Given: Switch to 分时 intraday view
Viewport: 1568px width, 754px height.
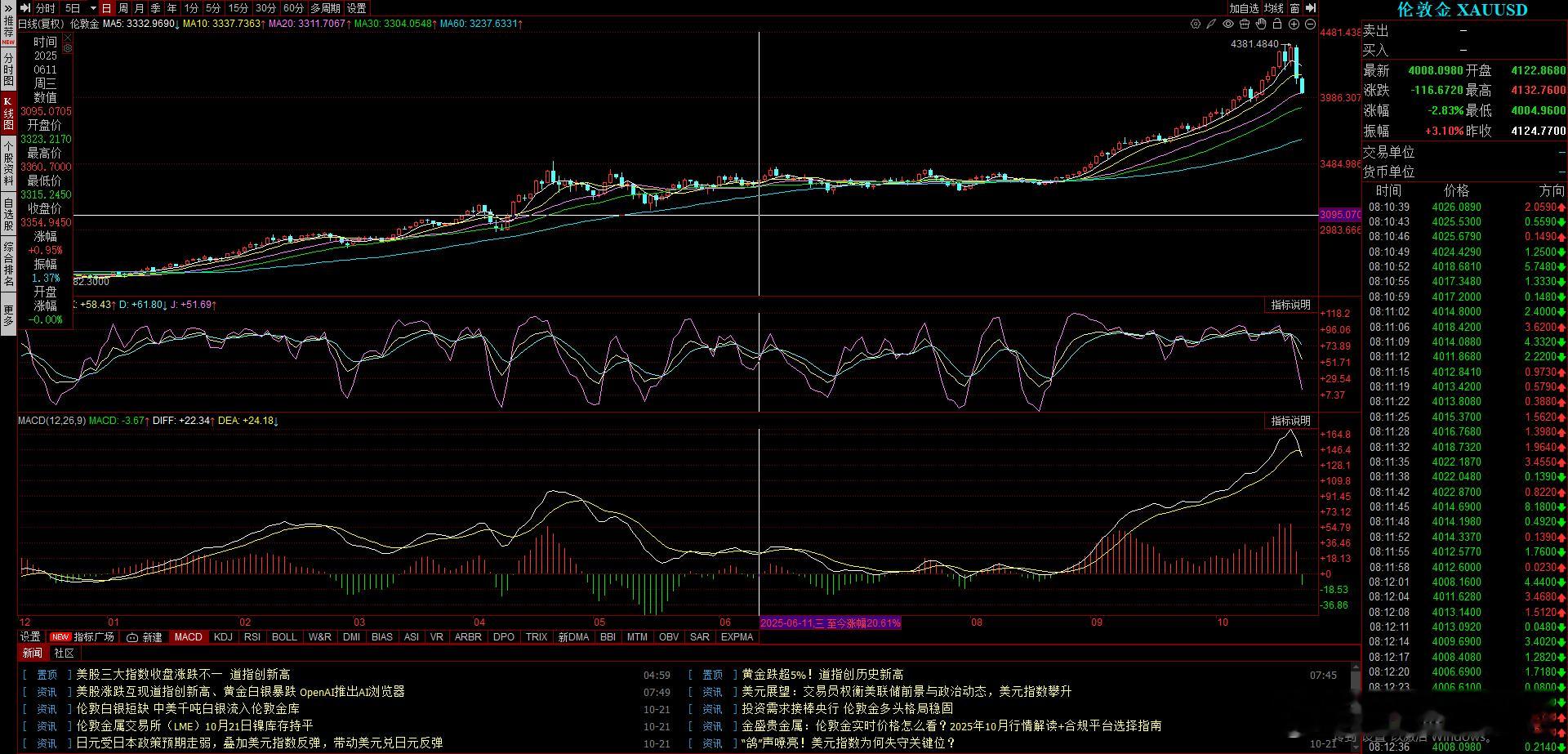Looking at the screenshot, I should [x=46, y=8].
